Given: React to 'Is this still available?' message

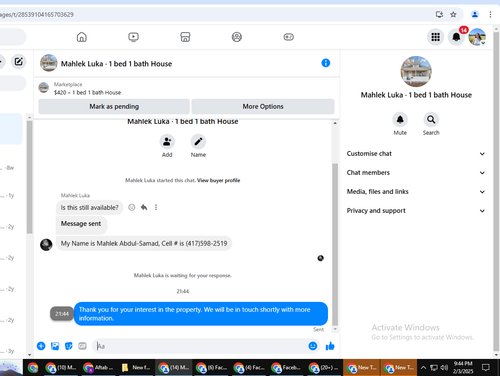Looking at the screenshot, I should (132, 207).
